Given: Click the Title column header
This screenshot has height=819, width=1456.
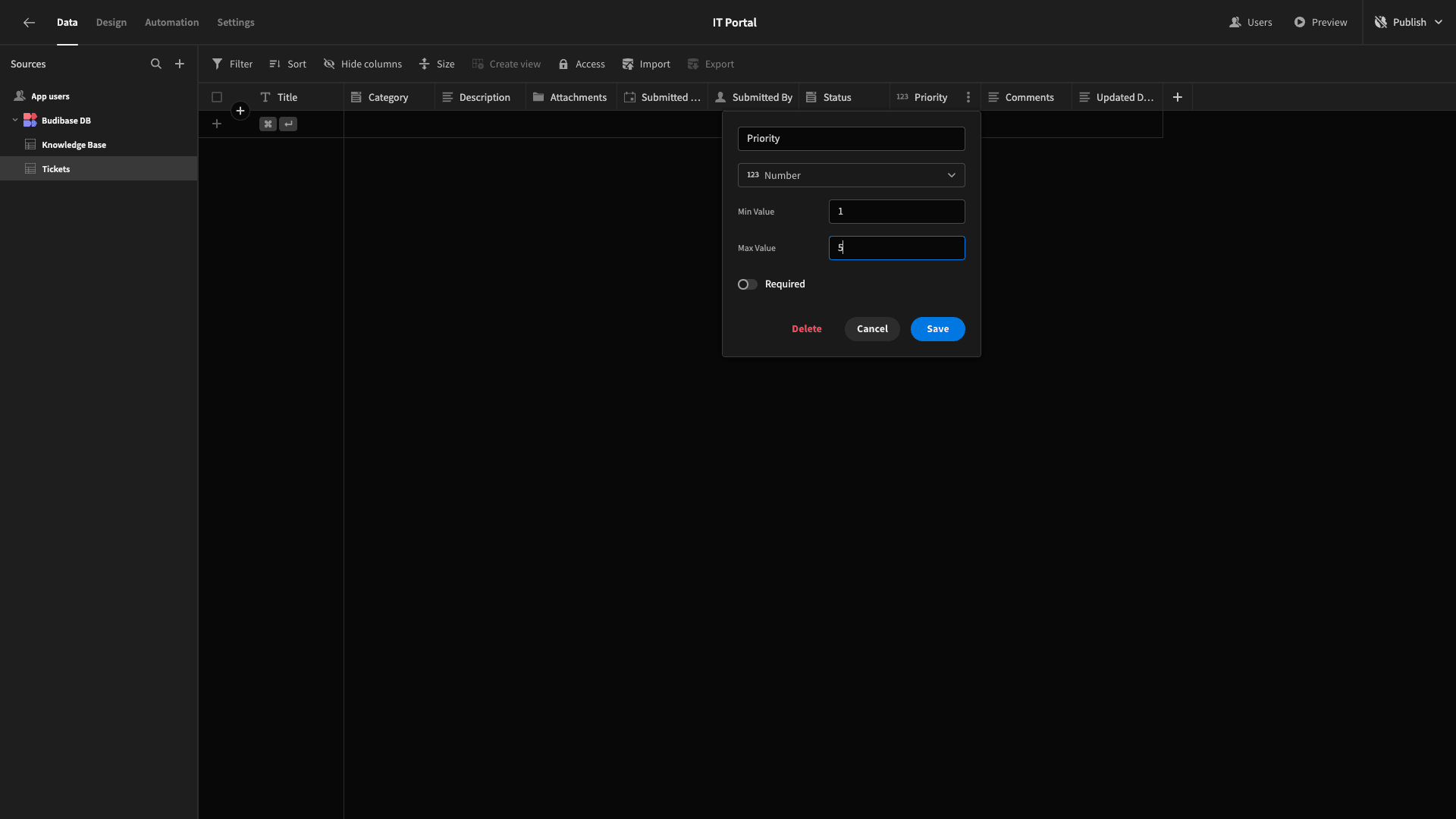Looking at the screenshot, I should click(298, 97).
